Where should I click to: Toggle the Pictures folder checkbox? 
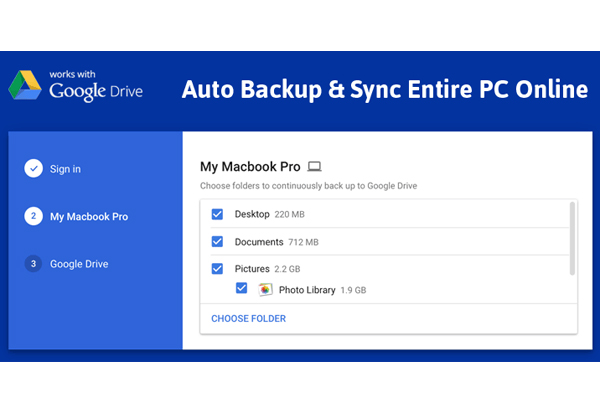[x=217, y=269]
